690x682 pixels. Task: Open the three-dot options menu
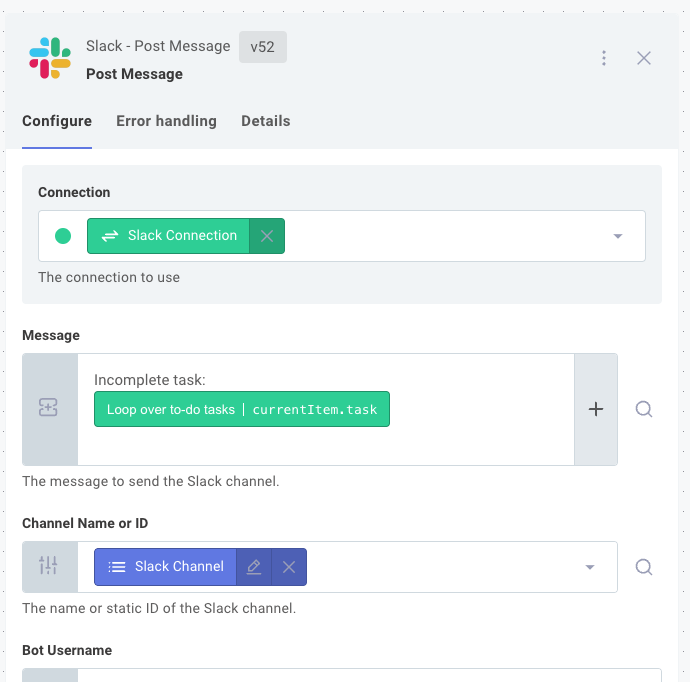[604, 58]
